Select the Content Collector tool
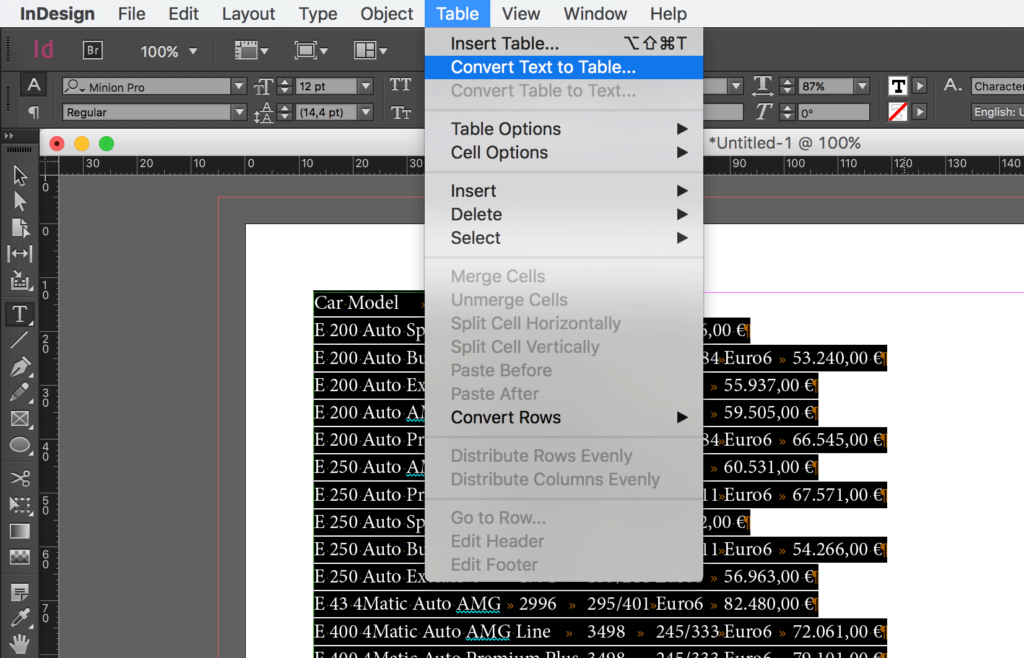This screenshot has height=658, width=1024. (20, 281)
